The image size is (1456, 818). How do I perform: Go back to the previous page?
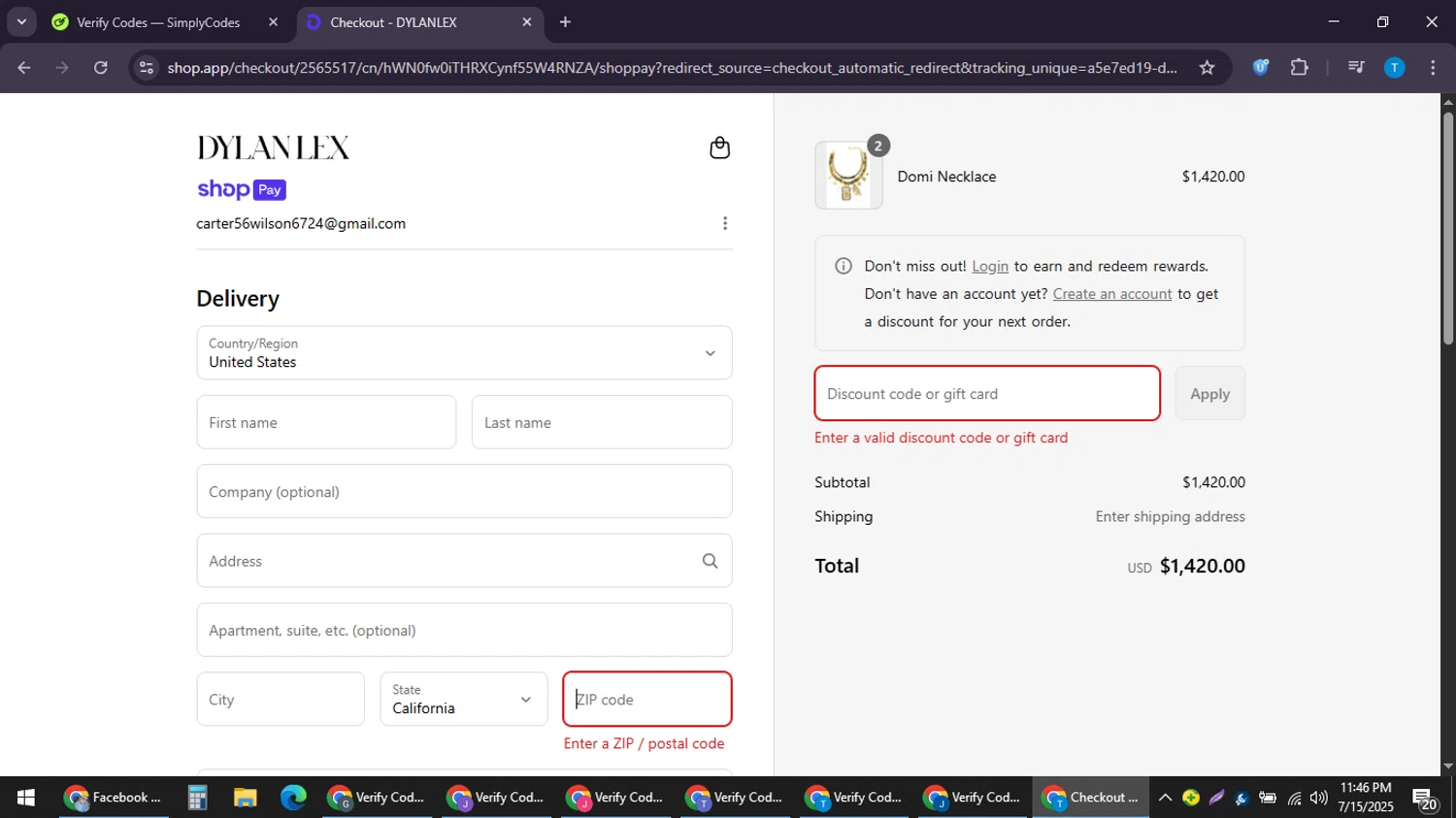click(x=24, y=68)
